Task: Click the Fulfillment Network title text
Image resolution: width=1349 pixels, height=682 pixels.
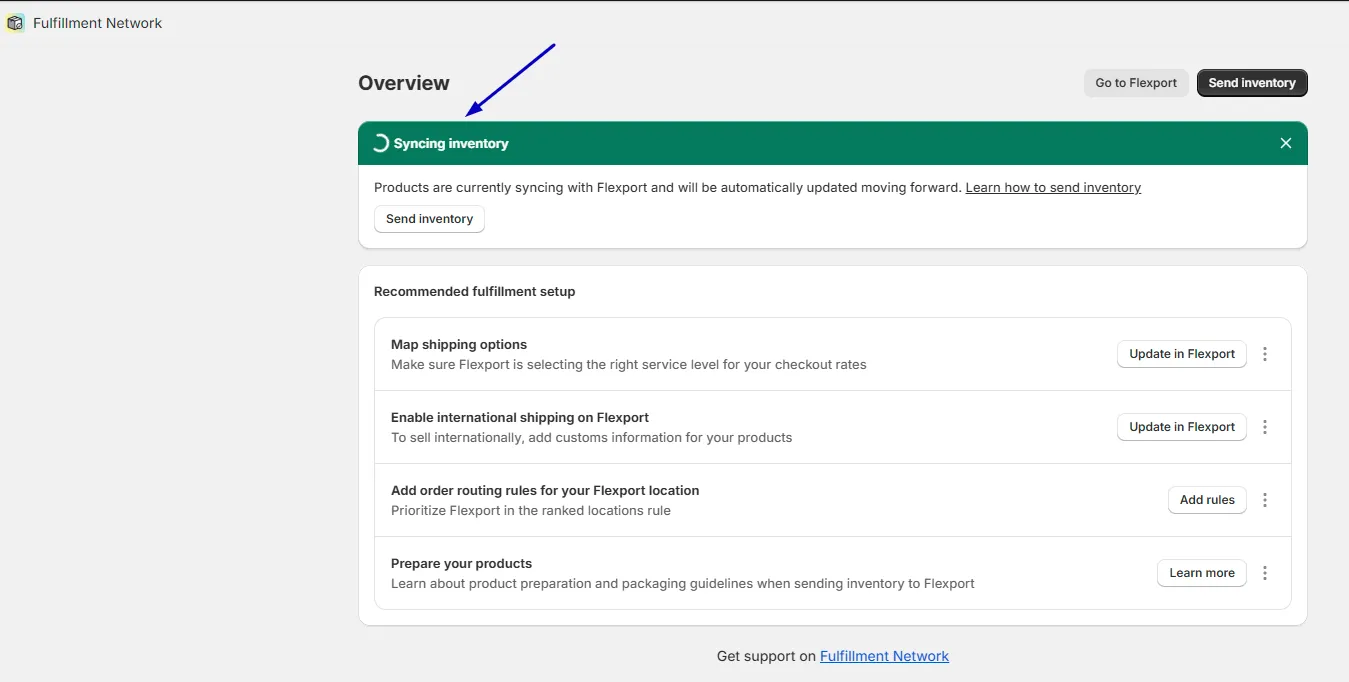Action: [x=97, y=23]
